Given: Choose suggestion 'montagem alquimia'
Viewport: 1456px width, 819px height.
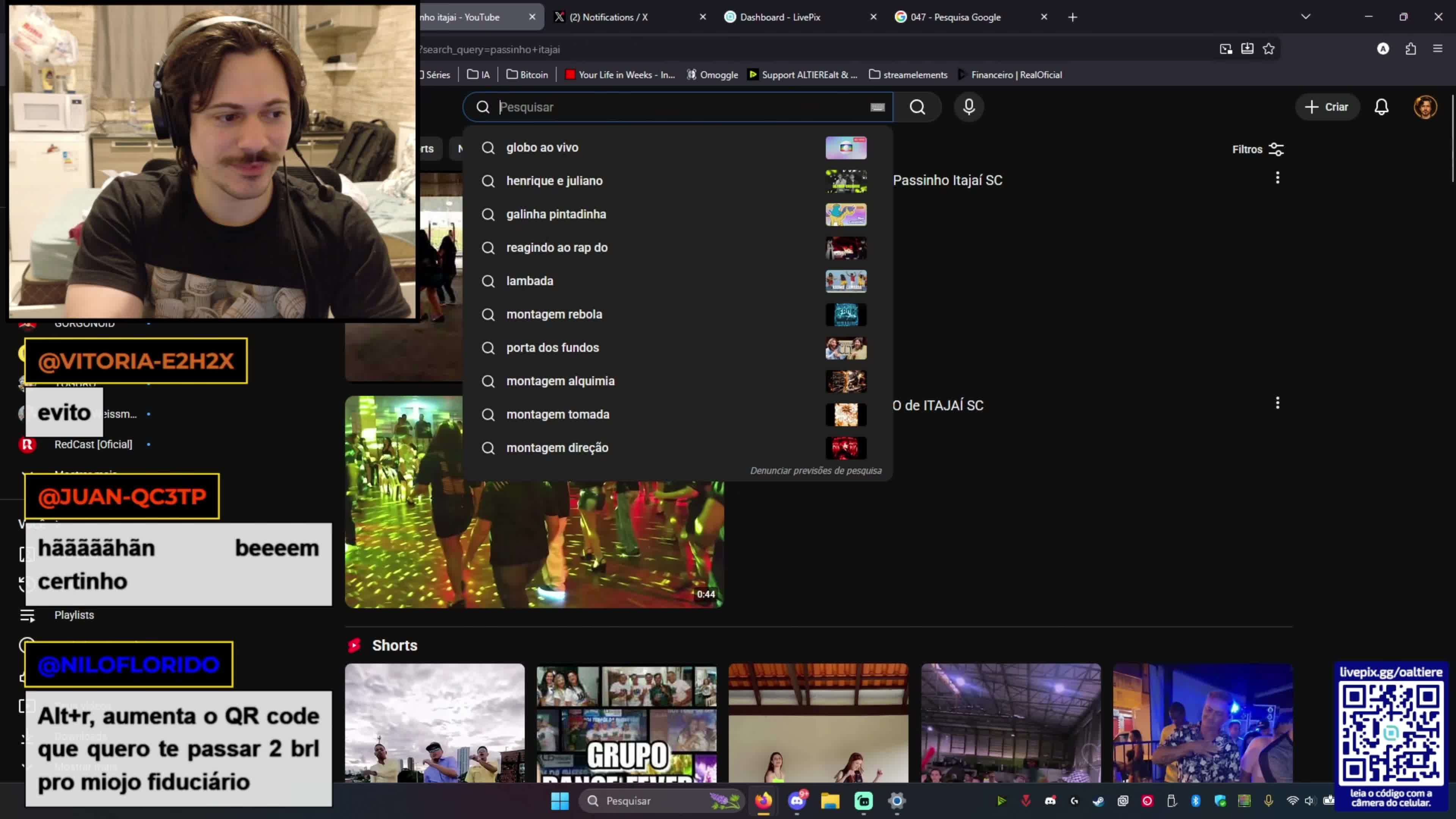Looking at the screenshot, I should pyautogui.click(x=677, y=381).
